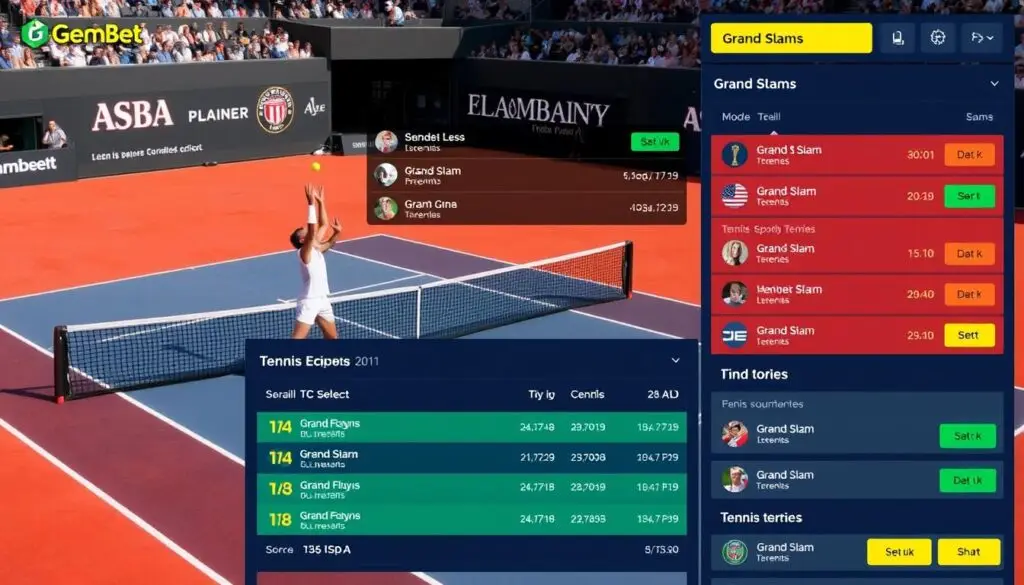Click the mobile device icon in the toolbar
1024x585 pixels.
coord(898,37)
